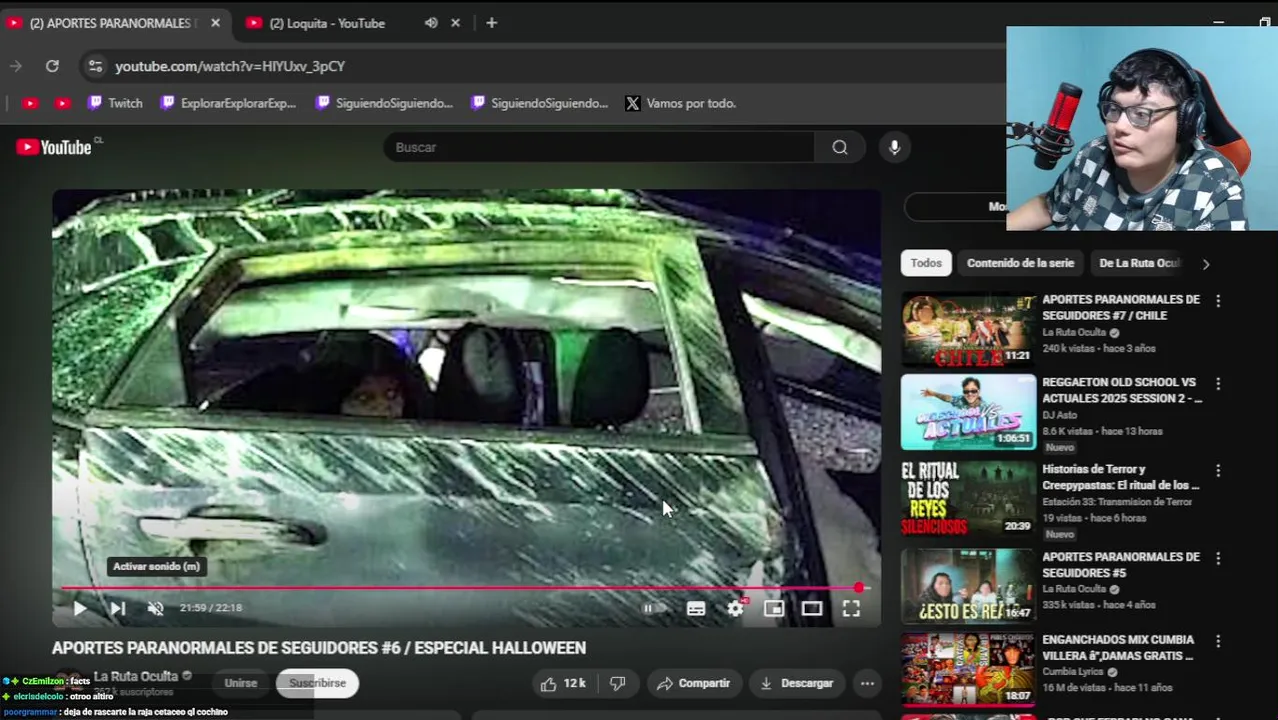Screen dimensions: 1278x720
Task: Join the channel via Unirse
Action: coord(240,683)
